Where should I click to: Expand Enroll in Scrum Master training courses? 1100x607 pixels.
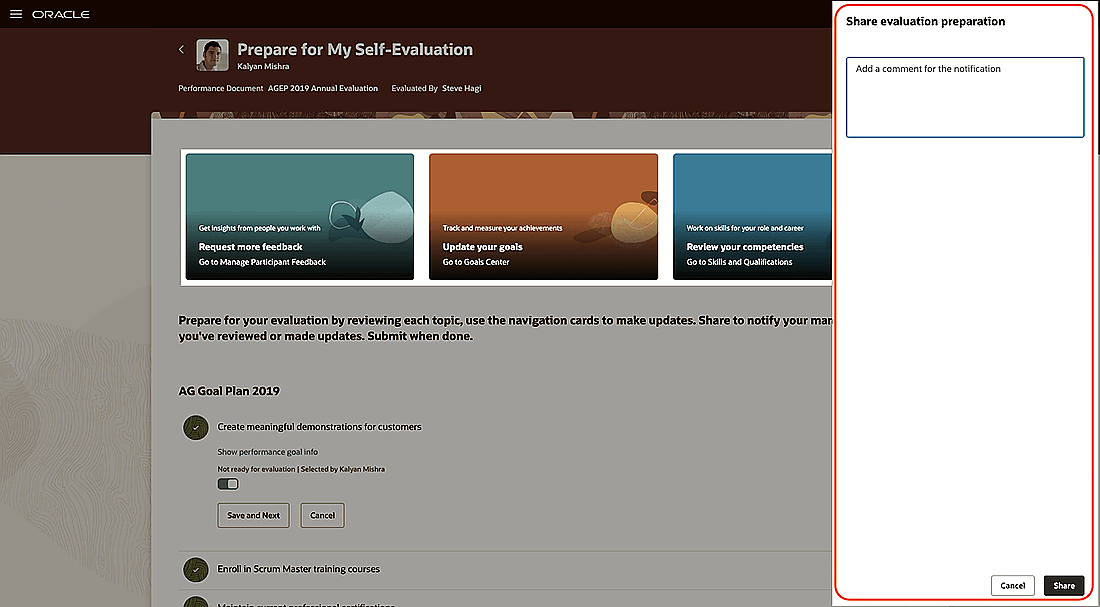click(298, 569)
